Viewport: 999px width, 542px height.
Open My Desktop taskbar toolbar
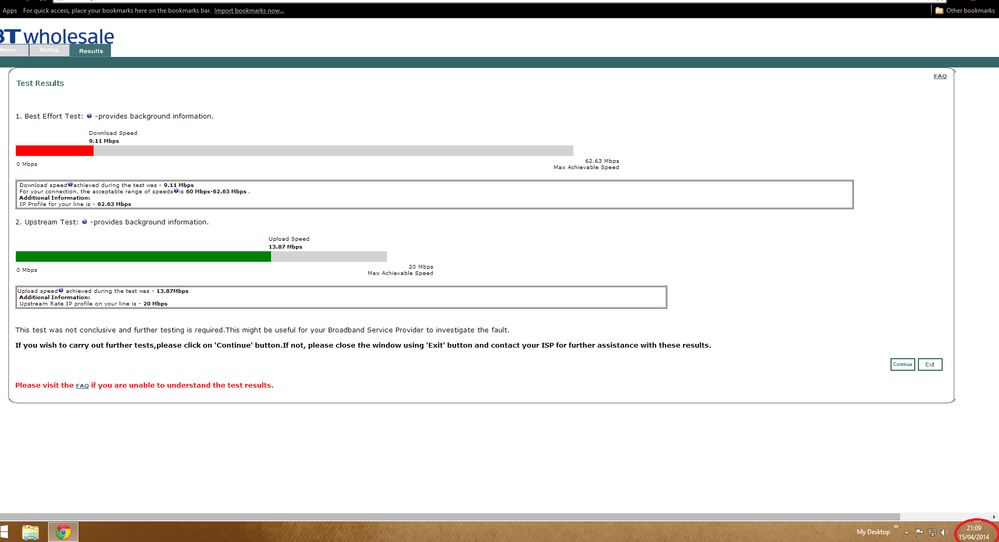click(873, 532)
